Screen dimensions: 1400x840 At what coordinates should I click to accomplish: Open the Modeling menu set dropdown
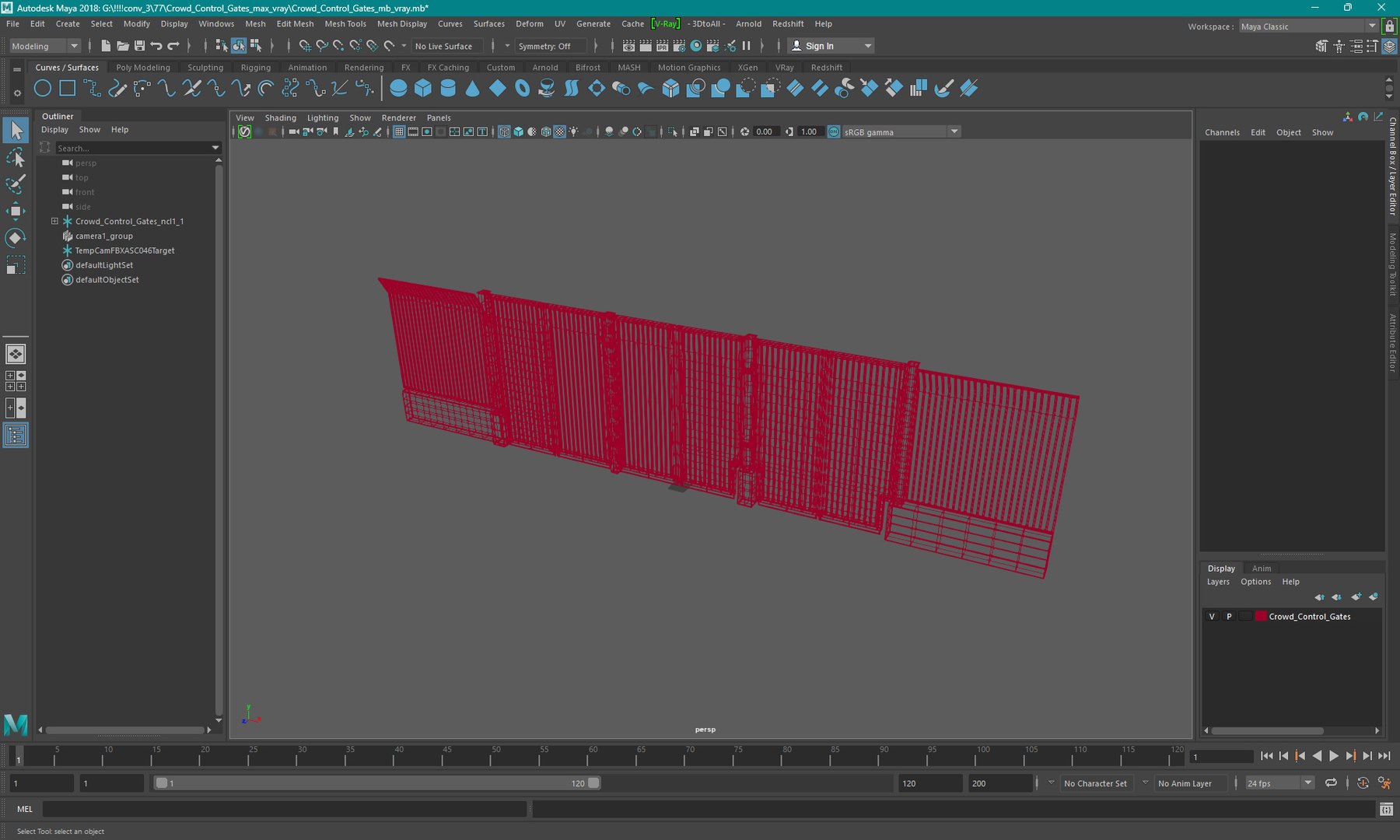[x=45, y=46]
